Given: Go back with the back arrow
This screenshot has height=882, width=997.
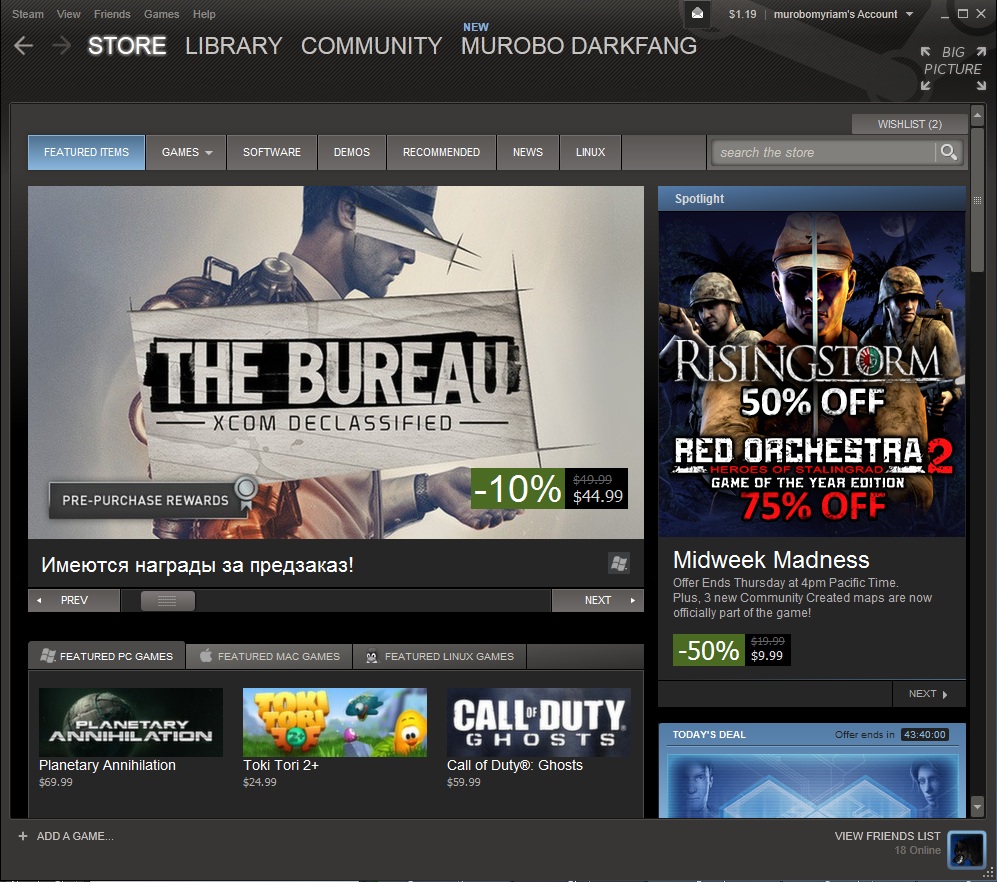Looking at the screenshot, I should pos(24,46).
